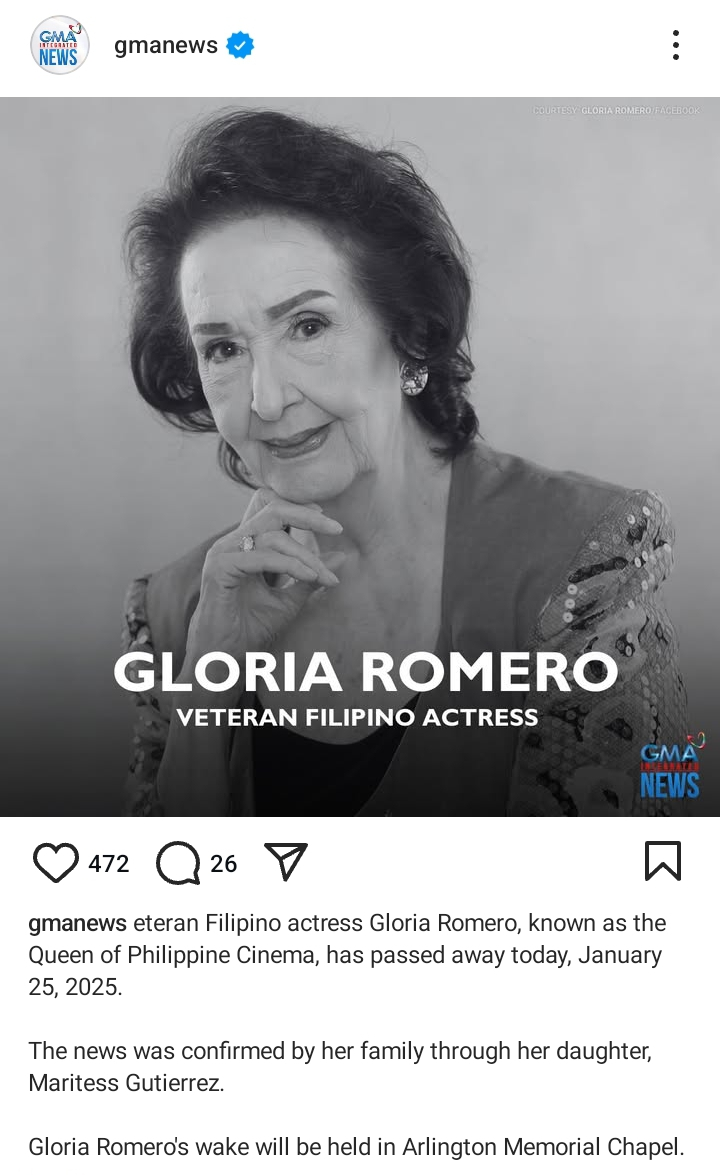720x1175 pixels.
Task: Like the post with the heart icon
Action: [x=56, y=863]
